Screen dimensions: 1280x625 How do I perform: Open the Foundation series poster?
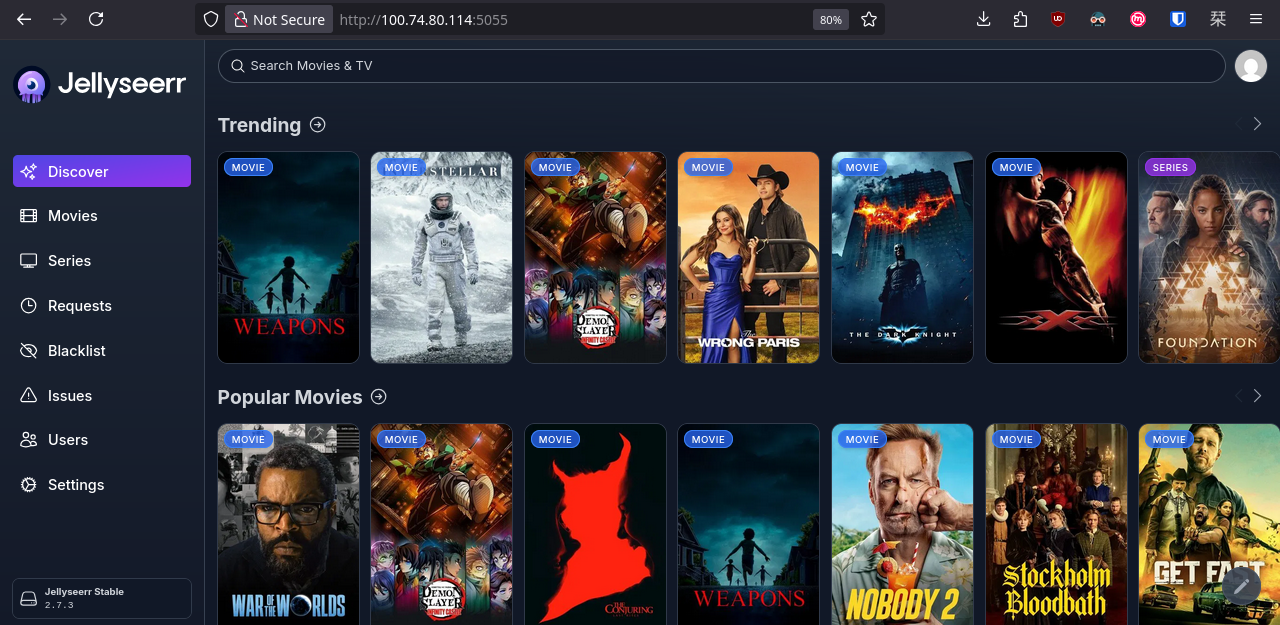pos(1209,257)
